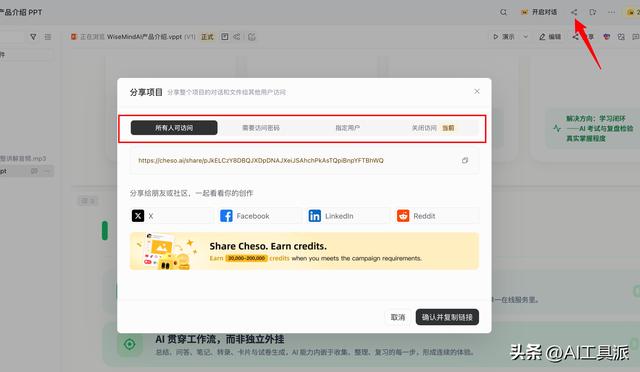Viewport: 640px width, 372px height.
Task: Click the file toolbar share icon right of 编辑
Action: [x=576, y=37]
